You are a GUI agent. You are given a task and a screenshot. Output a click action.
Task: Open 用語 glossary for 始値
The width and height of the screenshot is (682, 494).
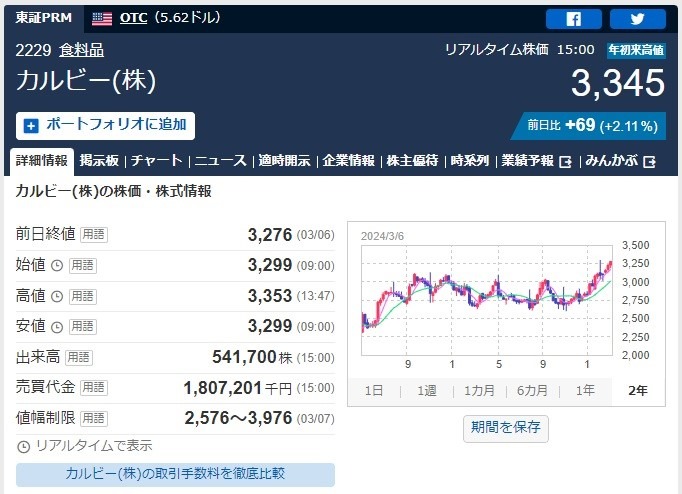coord(83,265)
